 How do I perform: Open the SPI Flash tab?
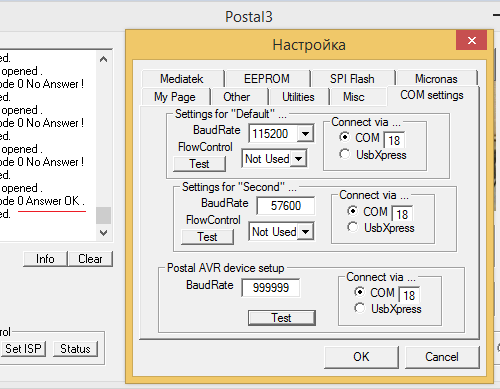[352, 79]
